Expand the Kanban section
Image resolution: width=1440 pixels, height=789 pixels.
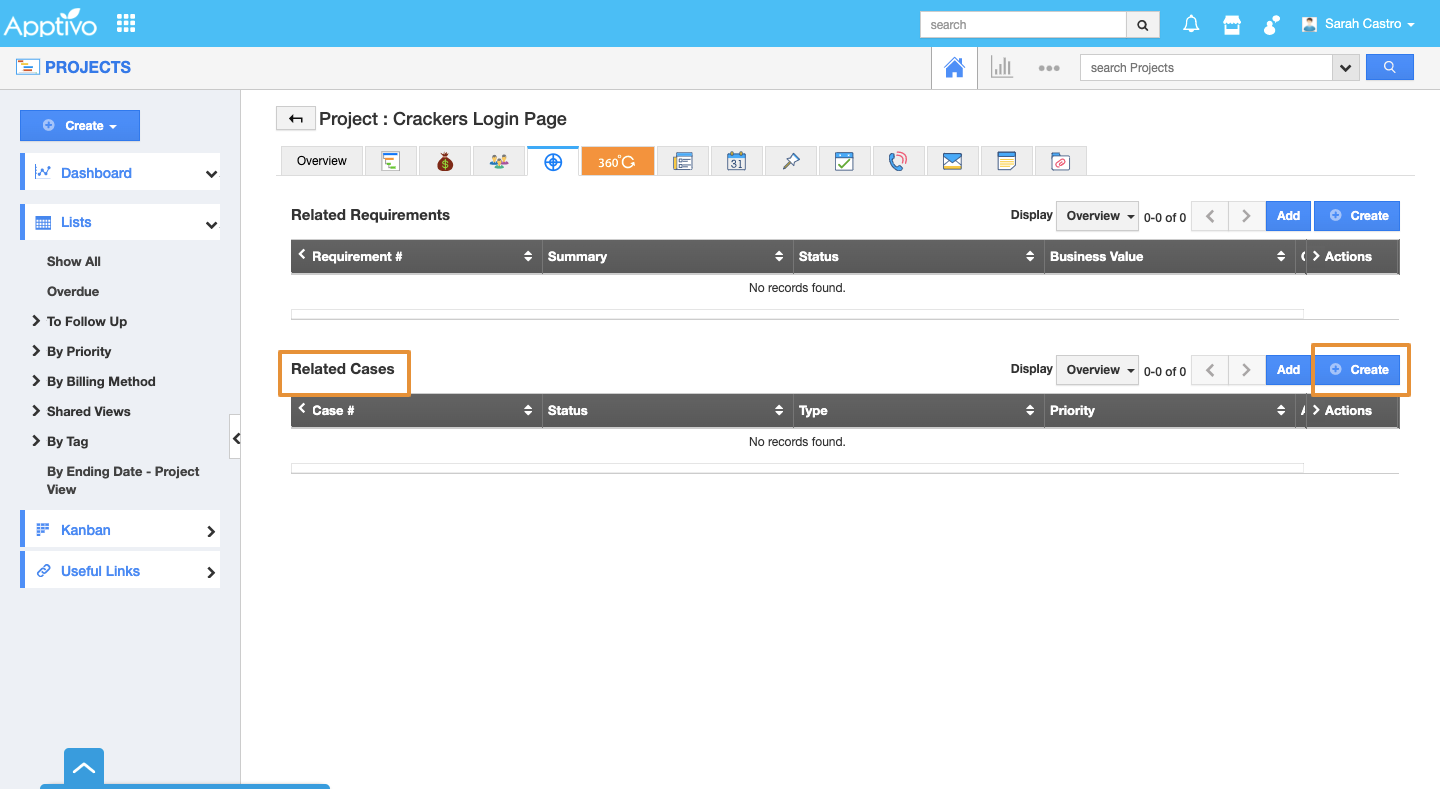point(120,530)
